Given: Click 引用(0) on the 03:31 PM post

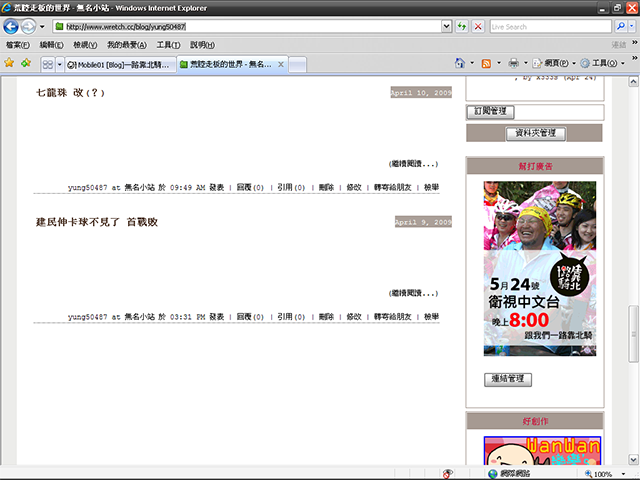Looking at the screenshot, I should (x=291, y=317).
